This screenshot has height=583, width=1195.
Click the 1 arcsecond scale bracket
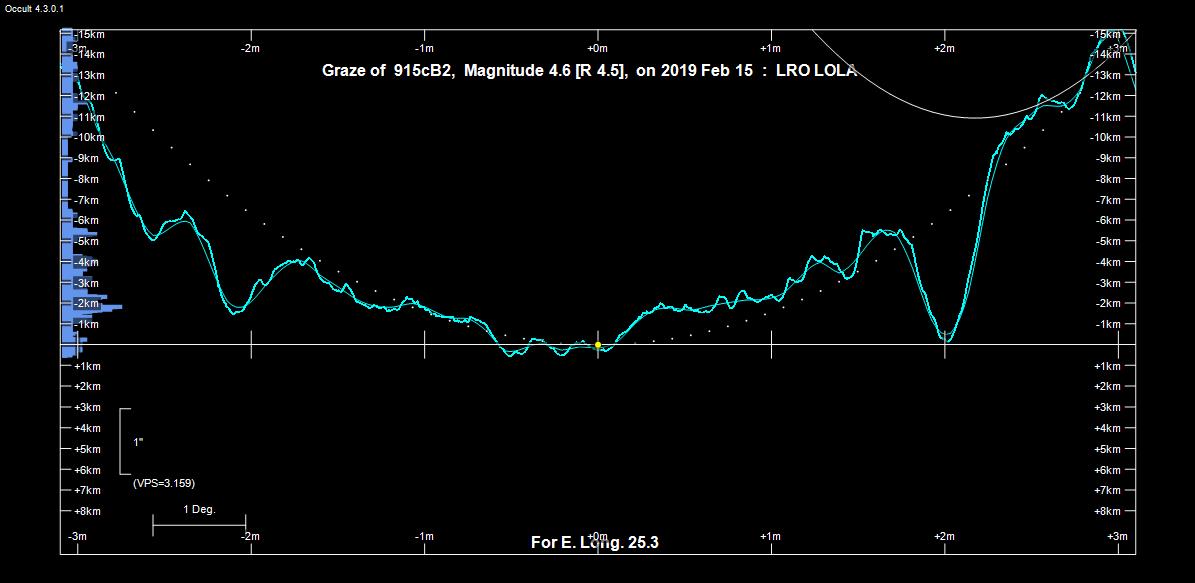point(124,441)
